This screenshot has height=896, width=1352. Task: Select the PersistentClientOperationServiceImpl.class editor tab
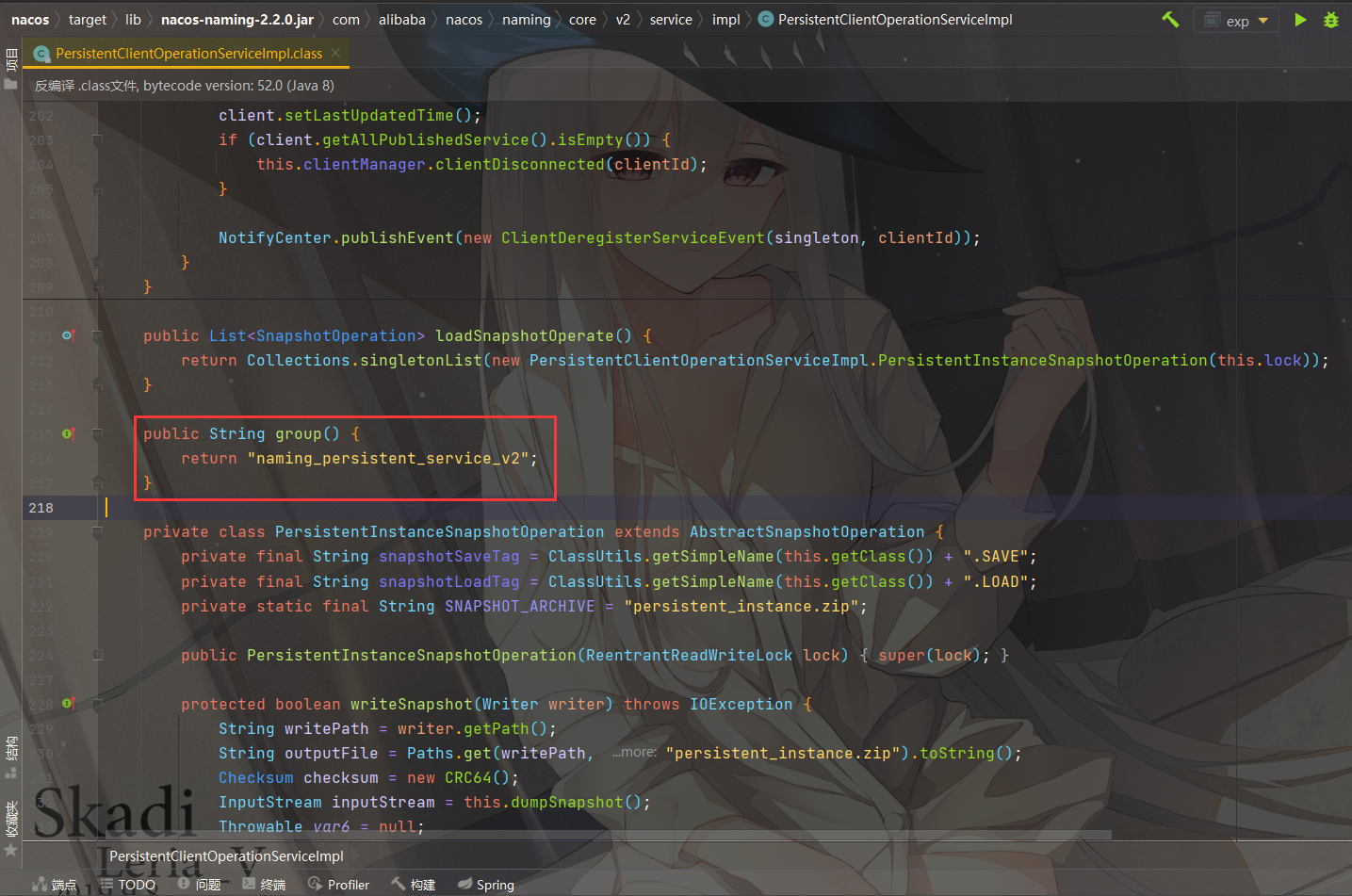[x=188, y=54]
